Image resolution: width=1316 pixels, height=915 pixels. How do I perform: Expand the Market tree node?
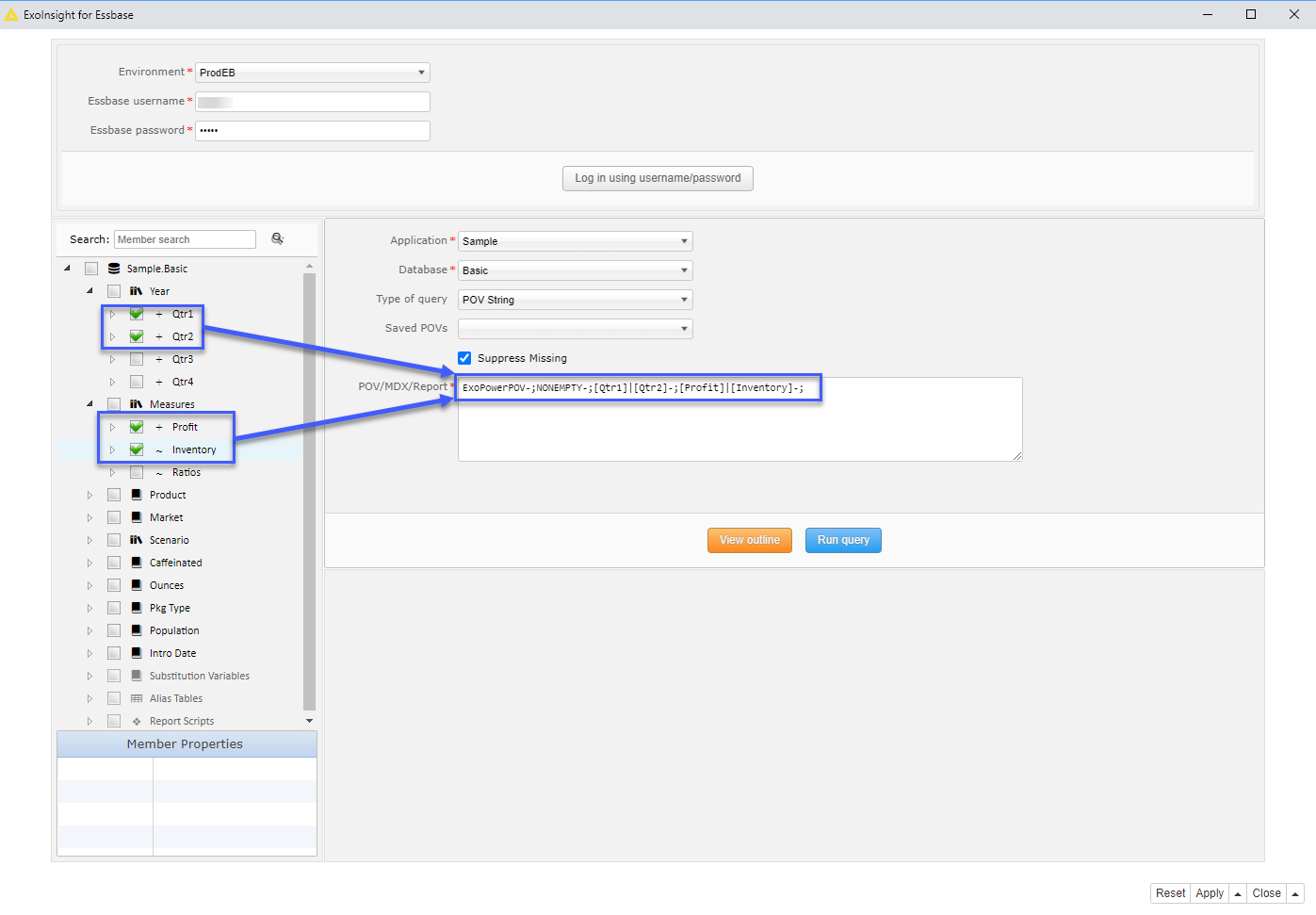pos(89,517)
